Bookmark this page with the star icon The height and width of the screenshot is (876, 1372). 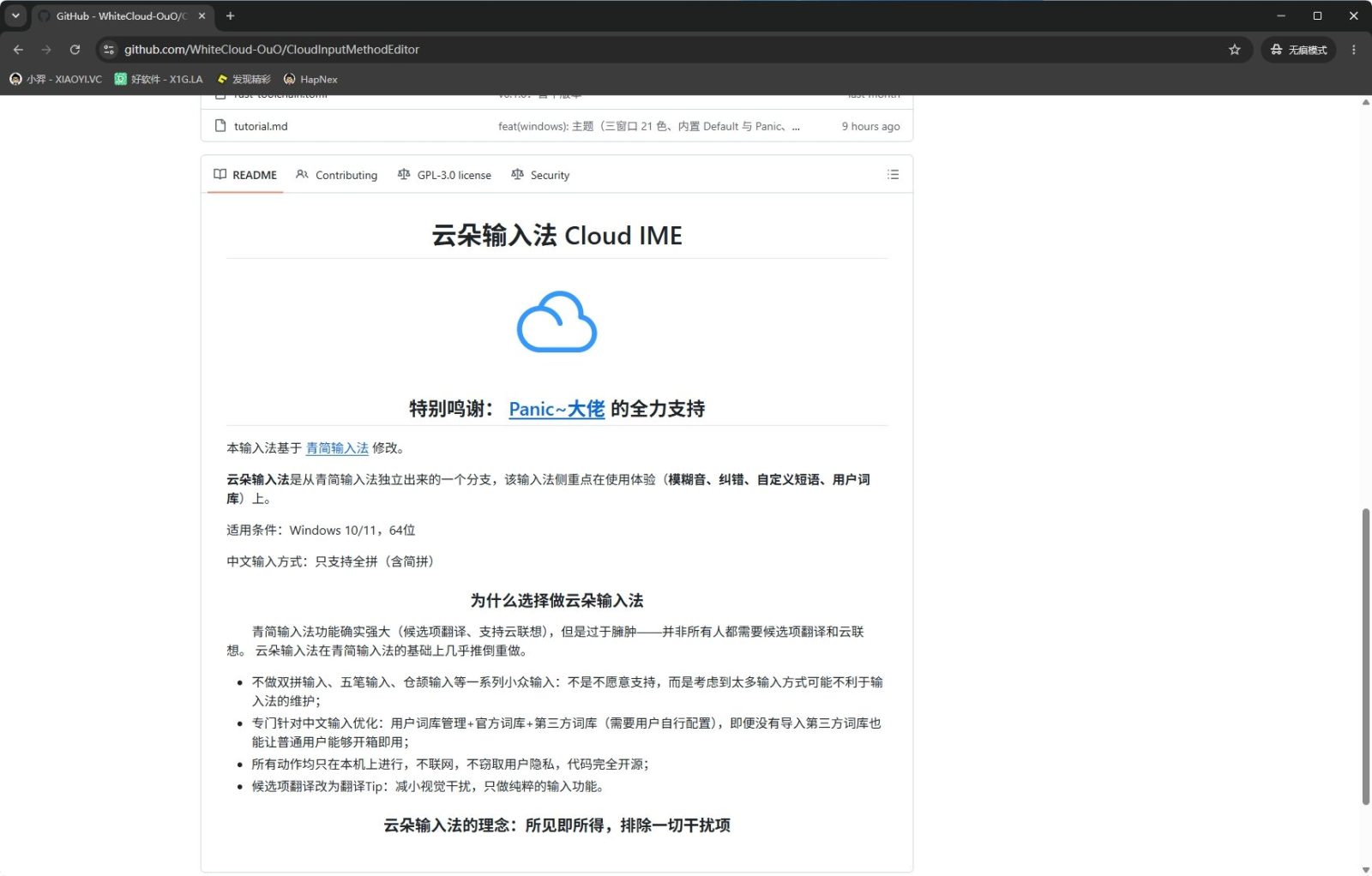tap(1234, 50)
